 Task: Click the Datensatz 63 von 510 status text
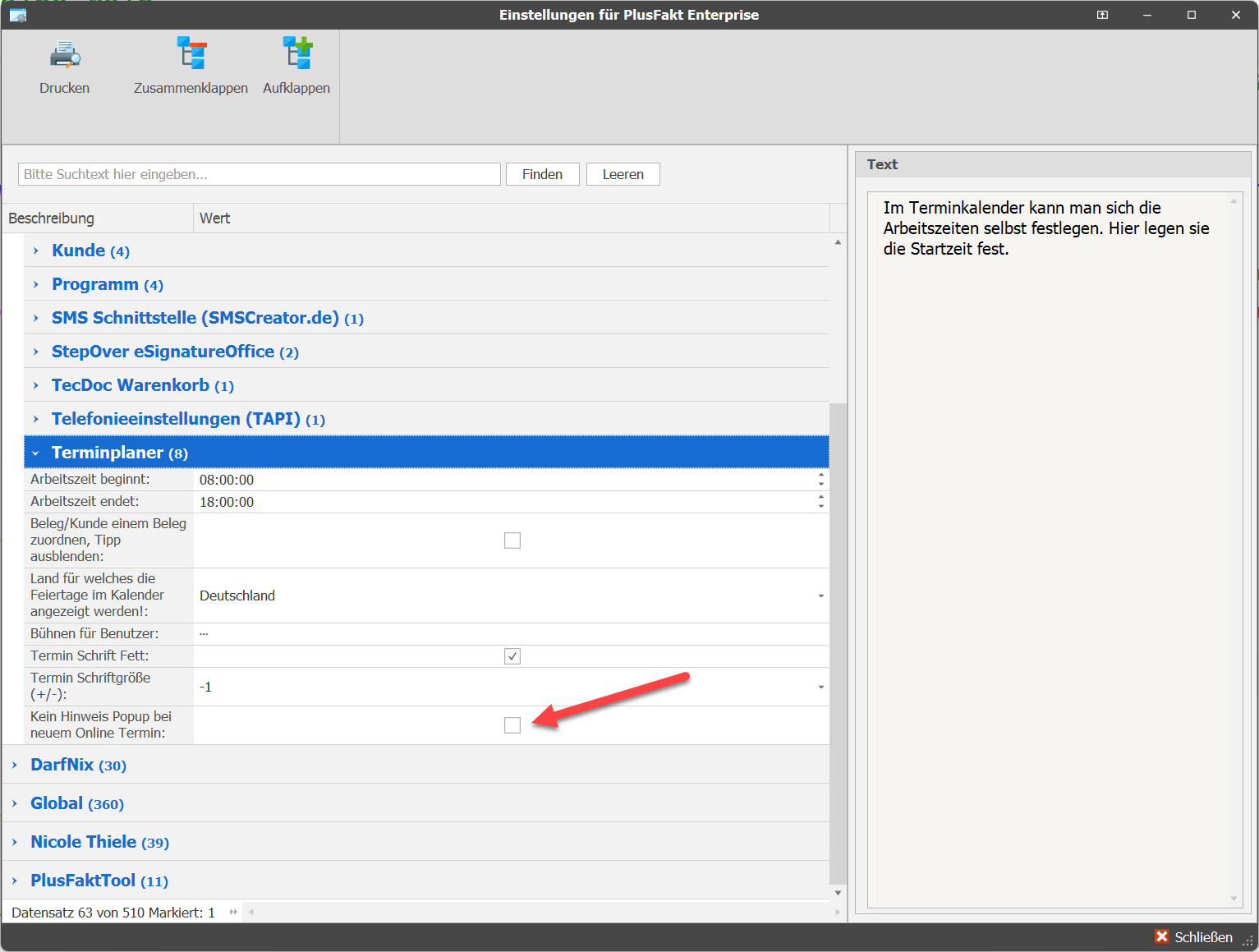point(113,913)
